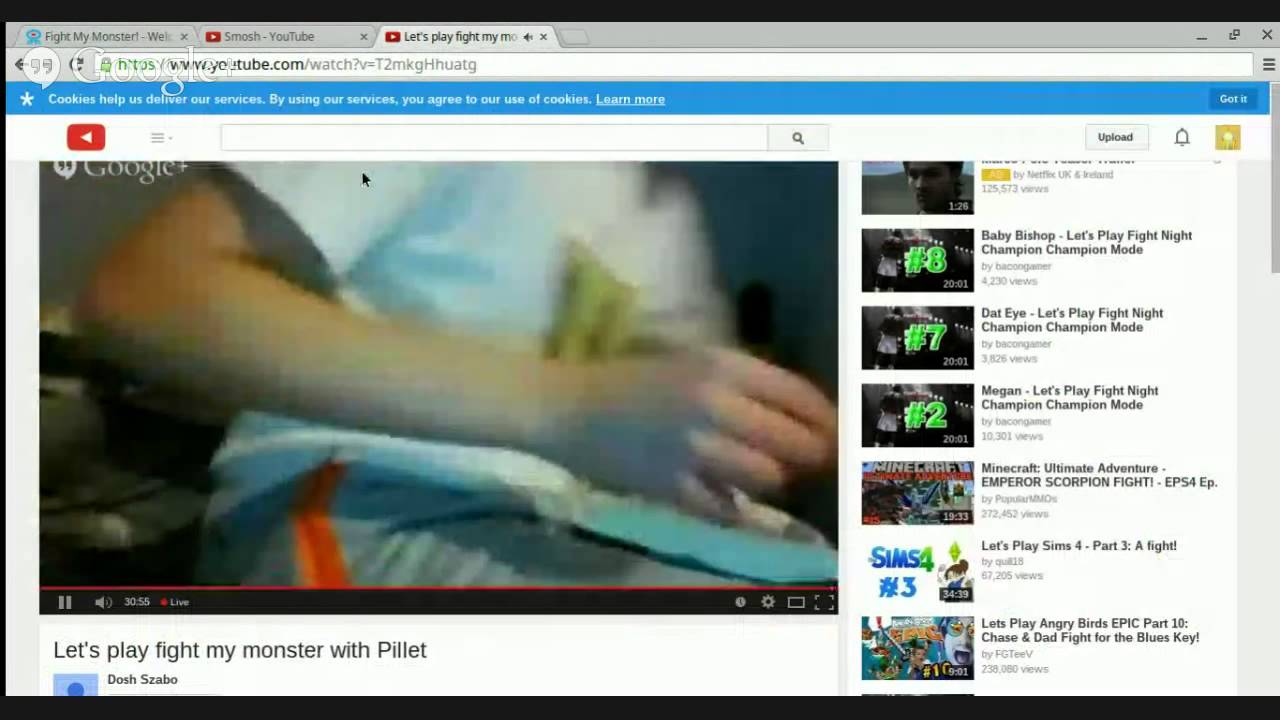Click the Minecraft video thumbnail

pyautogui.click(x=917, y=493)
